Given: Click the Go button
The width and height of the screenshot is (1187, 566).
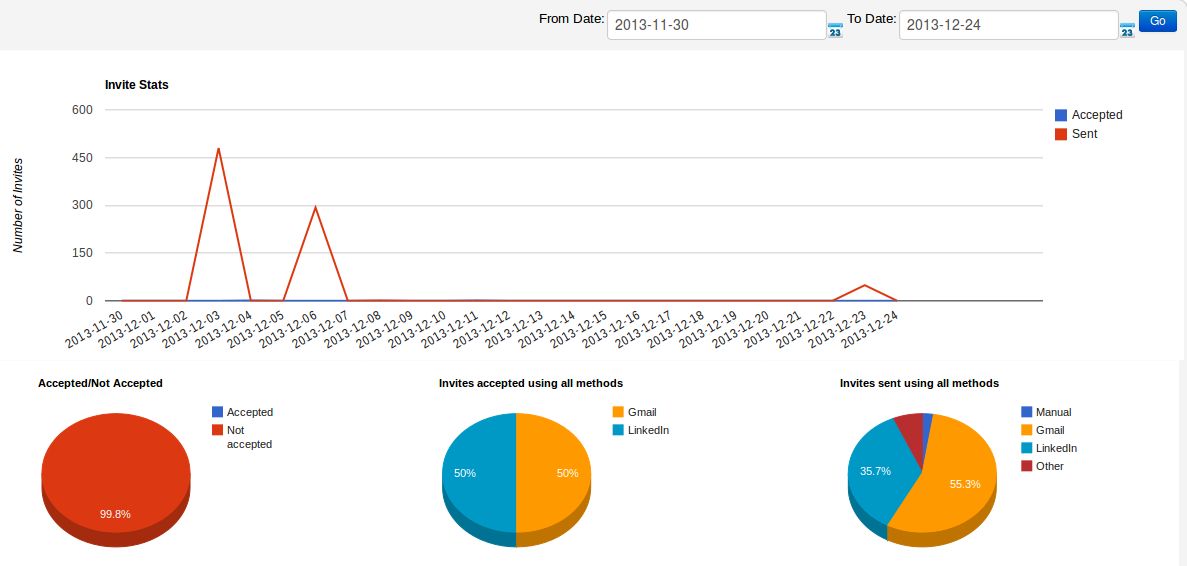Looking at the screenshot, I should coord(1158,21).
